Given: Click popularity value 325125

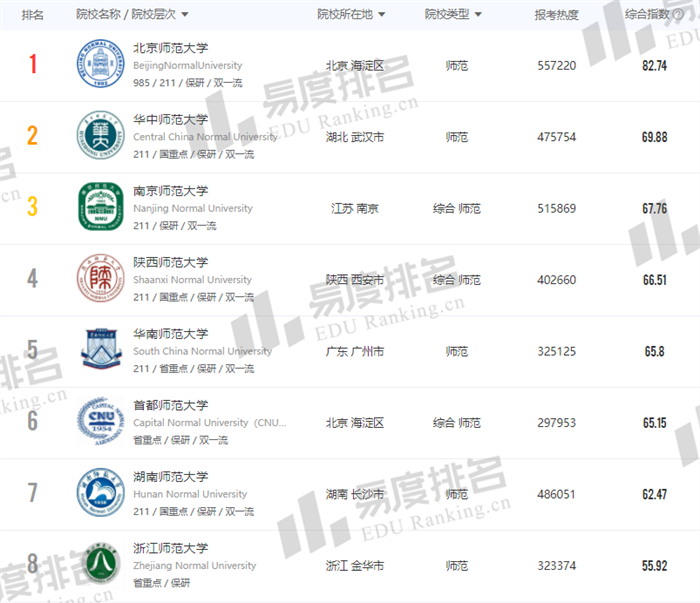Looking at the screenshot, I should point(556,351).
